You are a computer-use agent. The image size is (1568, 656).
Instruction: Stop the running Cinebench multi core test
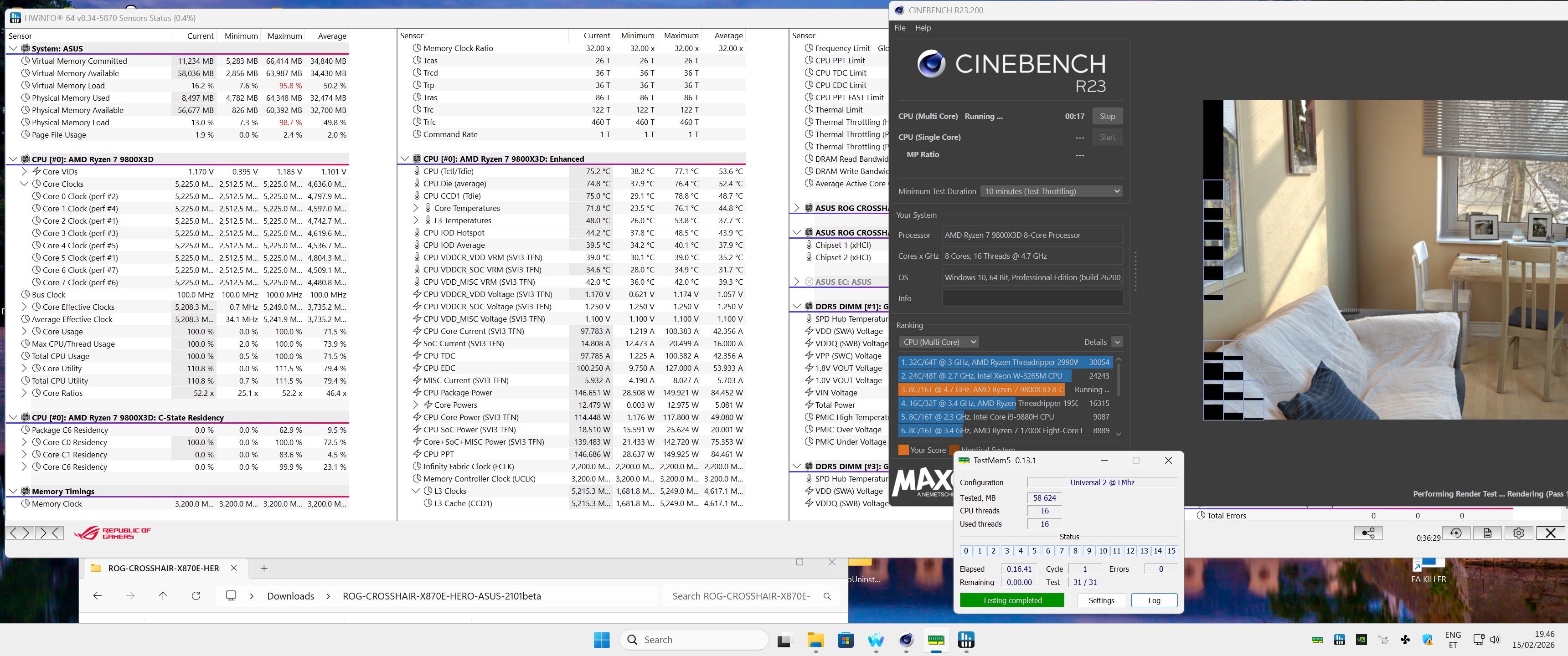(1107, 116)
